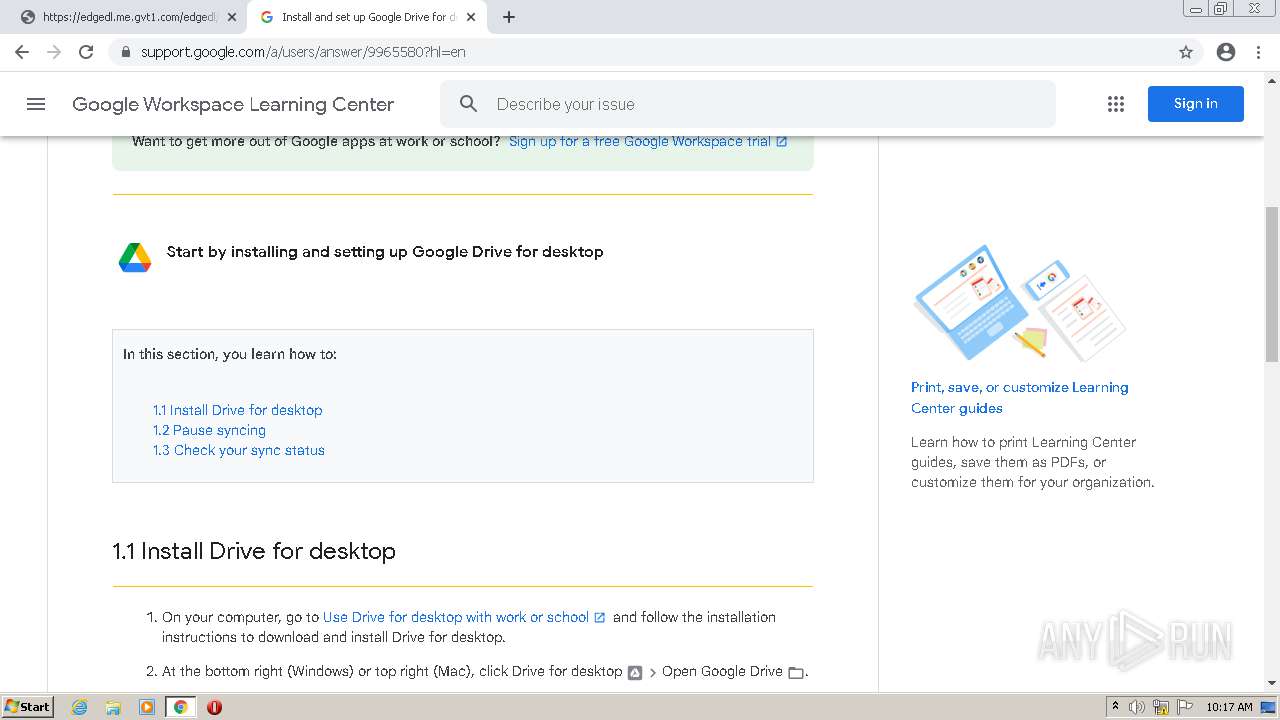1280x720 pixels.
Task: Click the folder icon beside Open Google Drive
Action: [796, 672]
